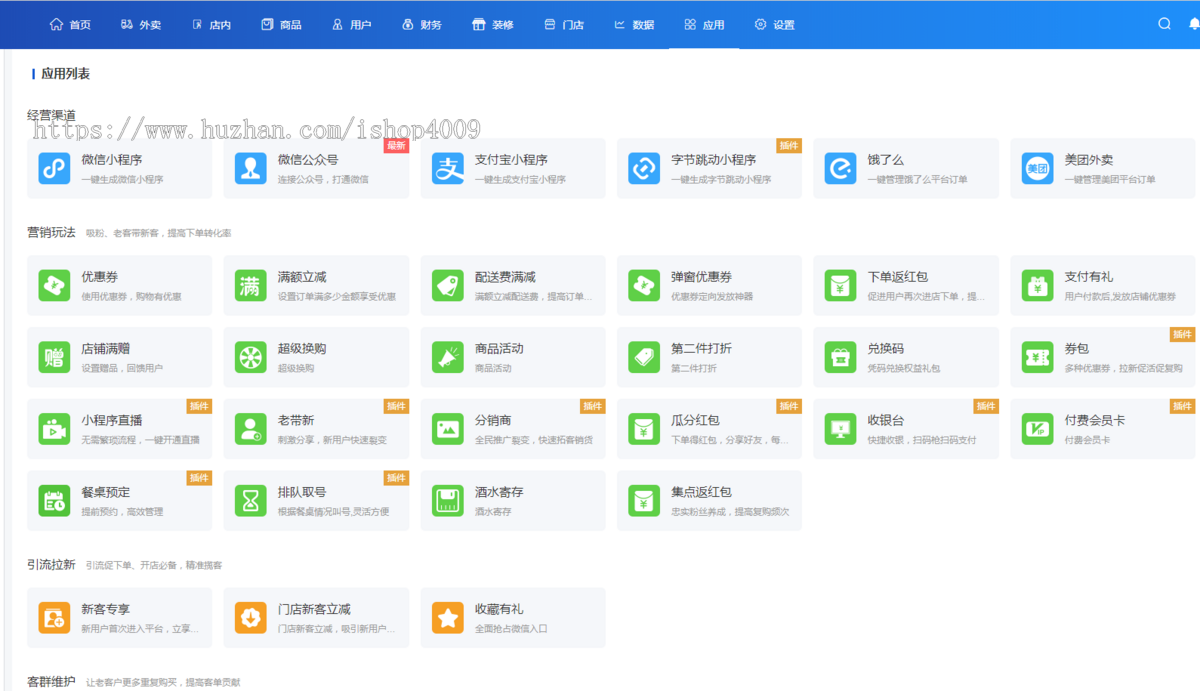1200x691 pixels.
Task: Click the 新客专享 orange icon
Action: (x=54, y=618)
